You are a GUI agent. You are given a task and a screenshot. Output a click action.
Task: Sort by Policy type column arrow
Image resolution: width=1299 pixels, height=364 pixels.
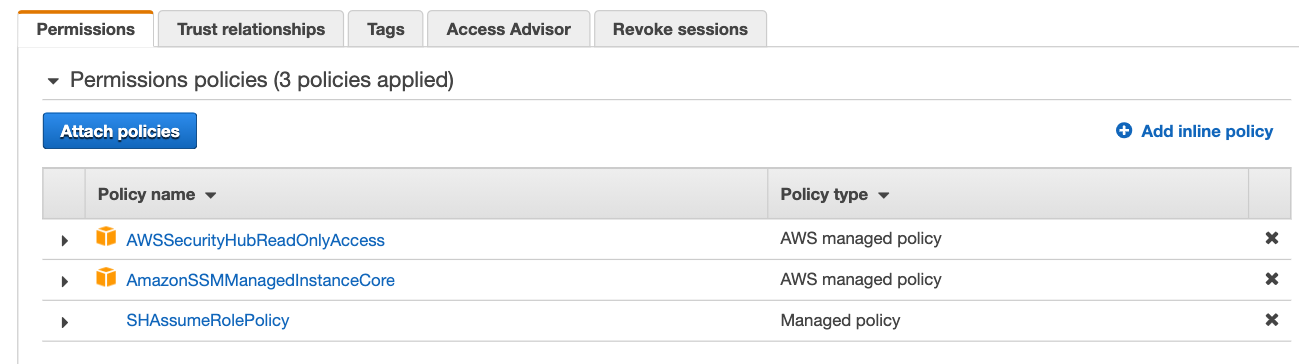tap(883, 195)
